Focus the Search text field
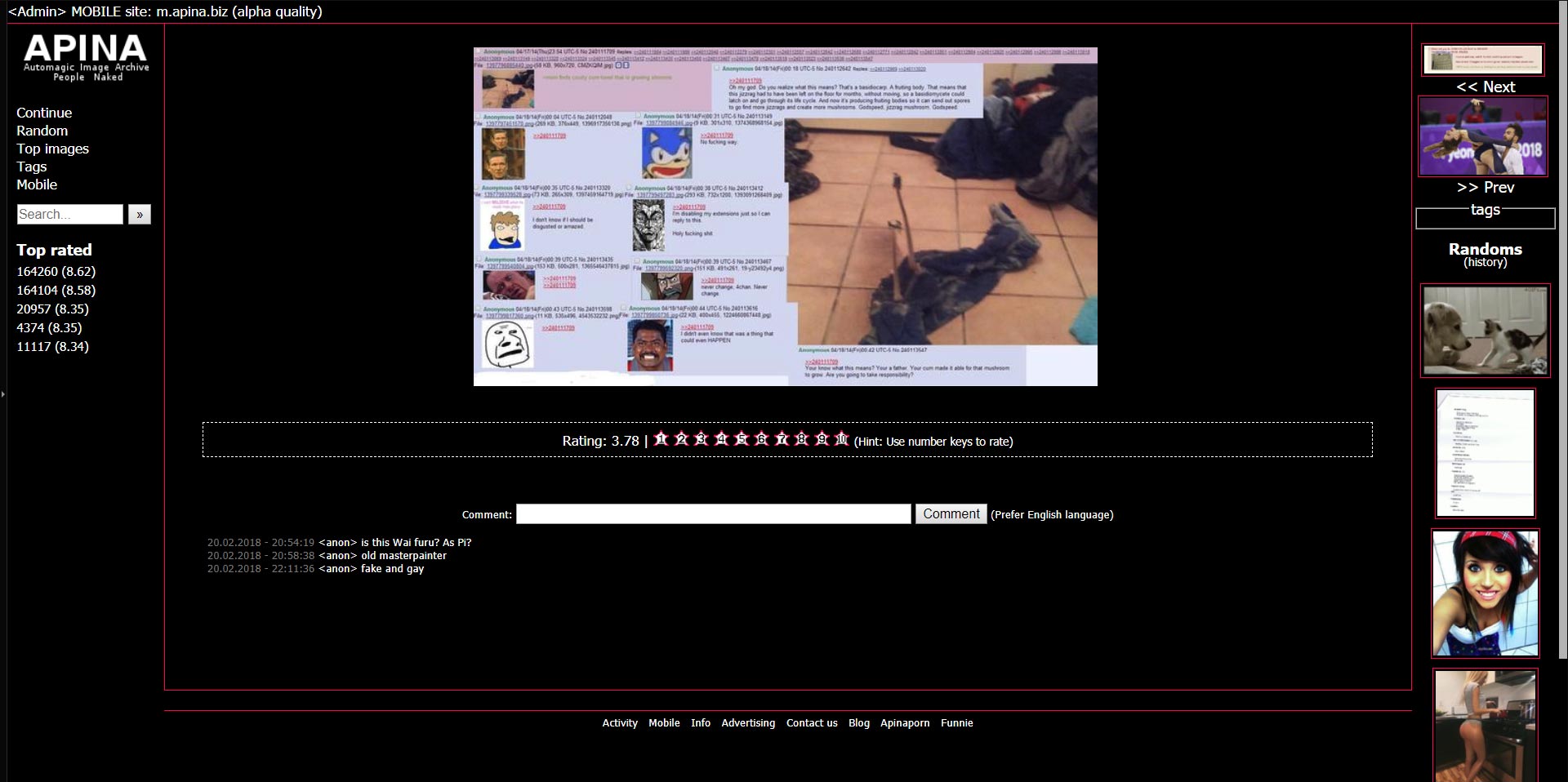This screenshot has width=1568, height=782. click(x=70, y=214)
